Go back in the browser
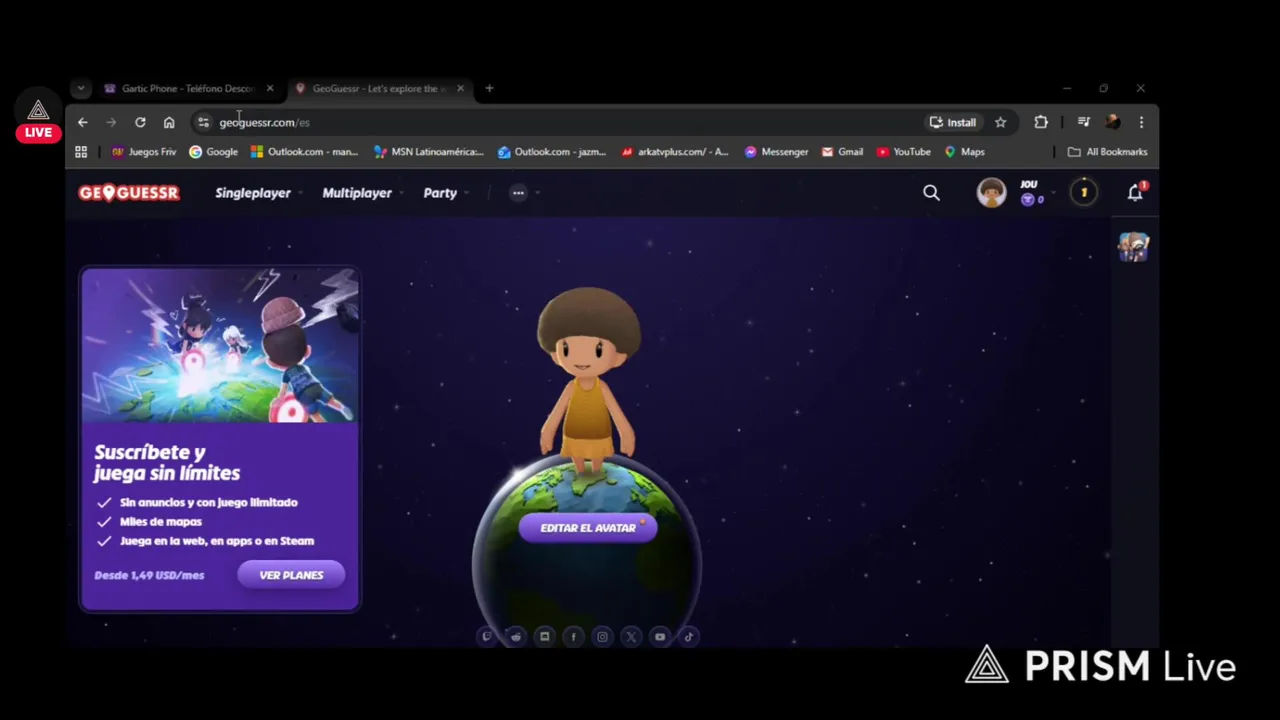Image resolution: width=1280 pixels, height=720 pixels. tap(83, 122)
